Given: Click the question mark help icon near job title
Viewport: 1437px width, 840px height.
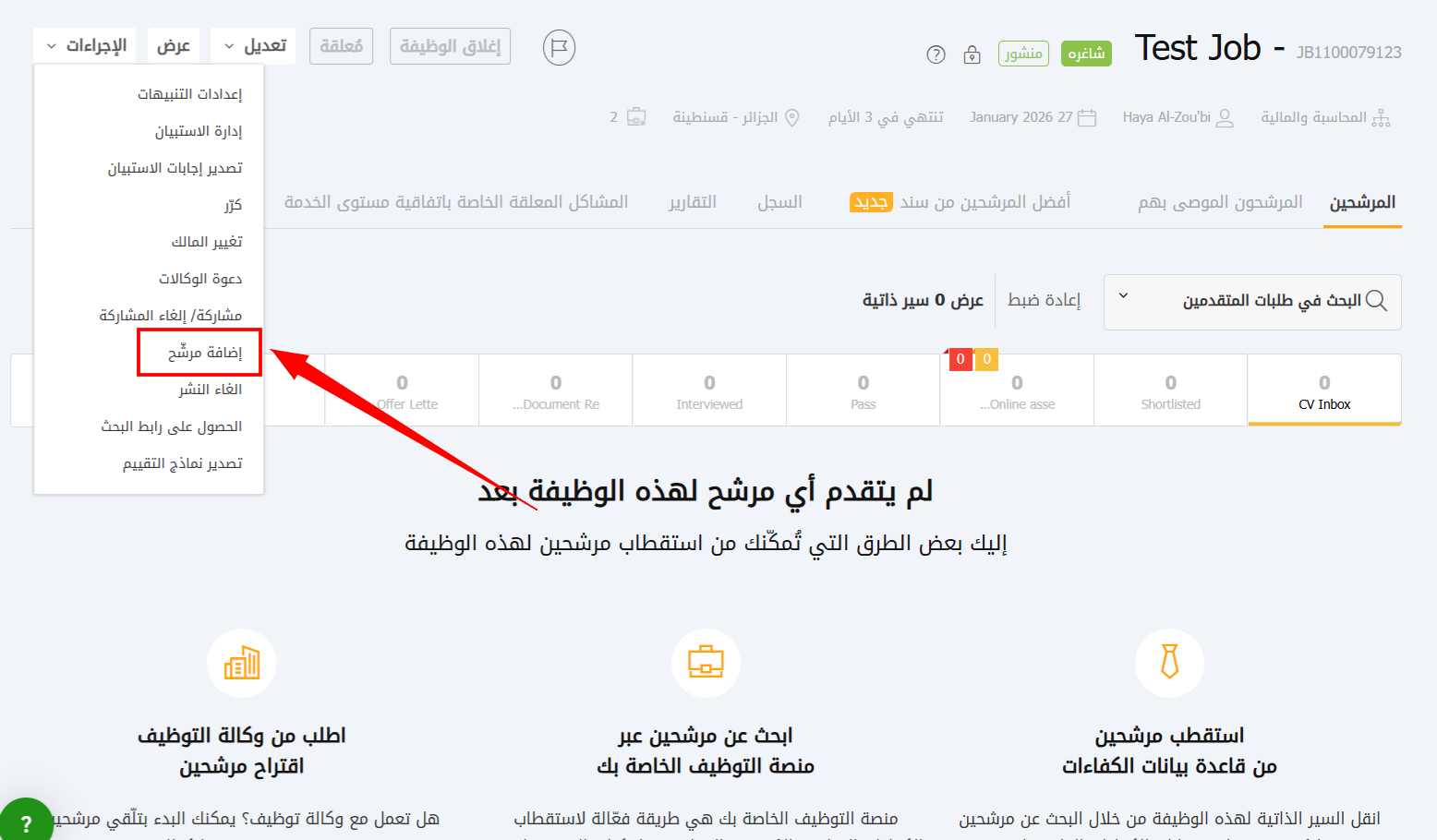Looking at the screenshot, I should pos(936,54).
